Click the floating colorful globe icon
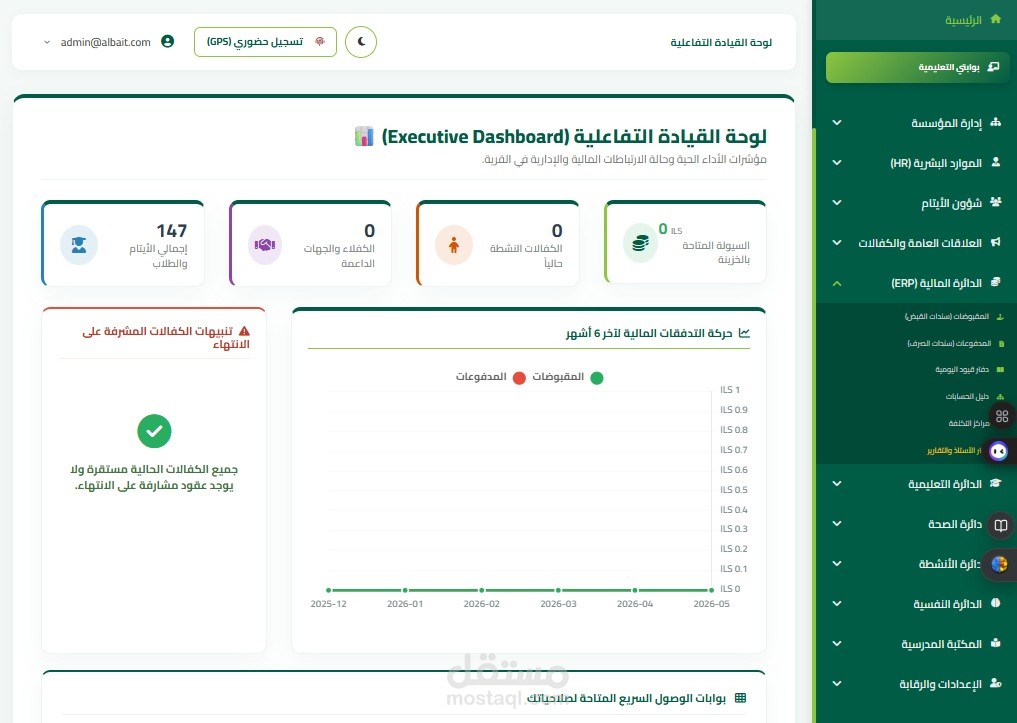The height and width of the screenshot is (723, 1017). 999,564
